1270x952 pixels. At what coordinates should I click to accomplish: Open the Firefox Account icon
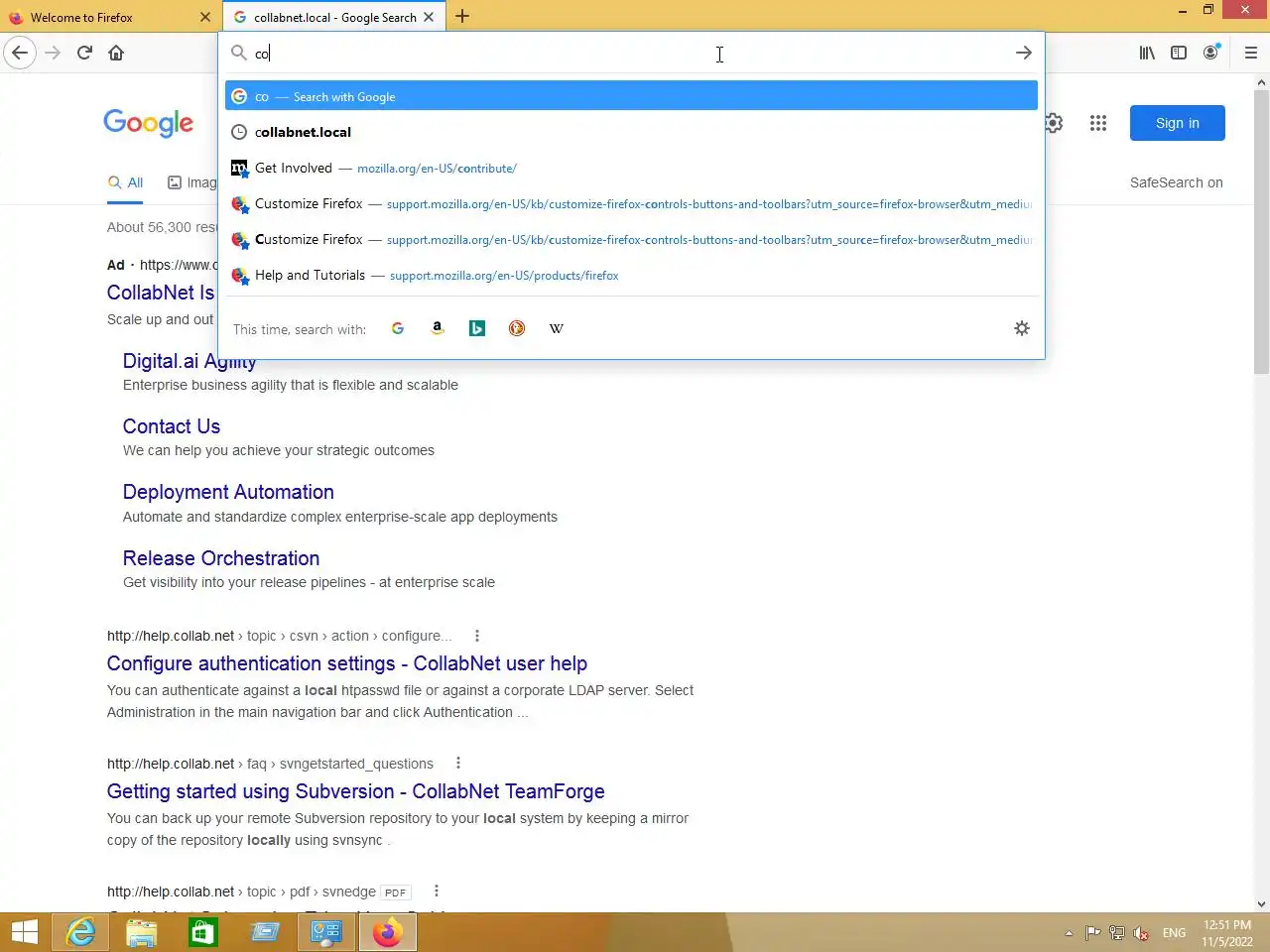[x=1210, y=53]
